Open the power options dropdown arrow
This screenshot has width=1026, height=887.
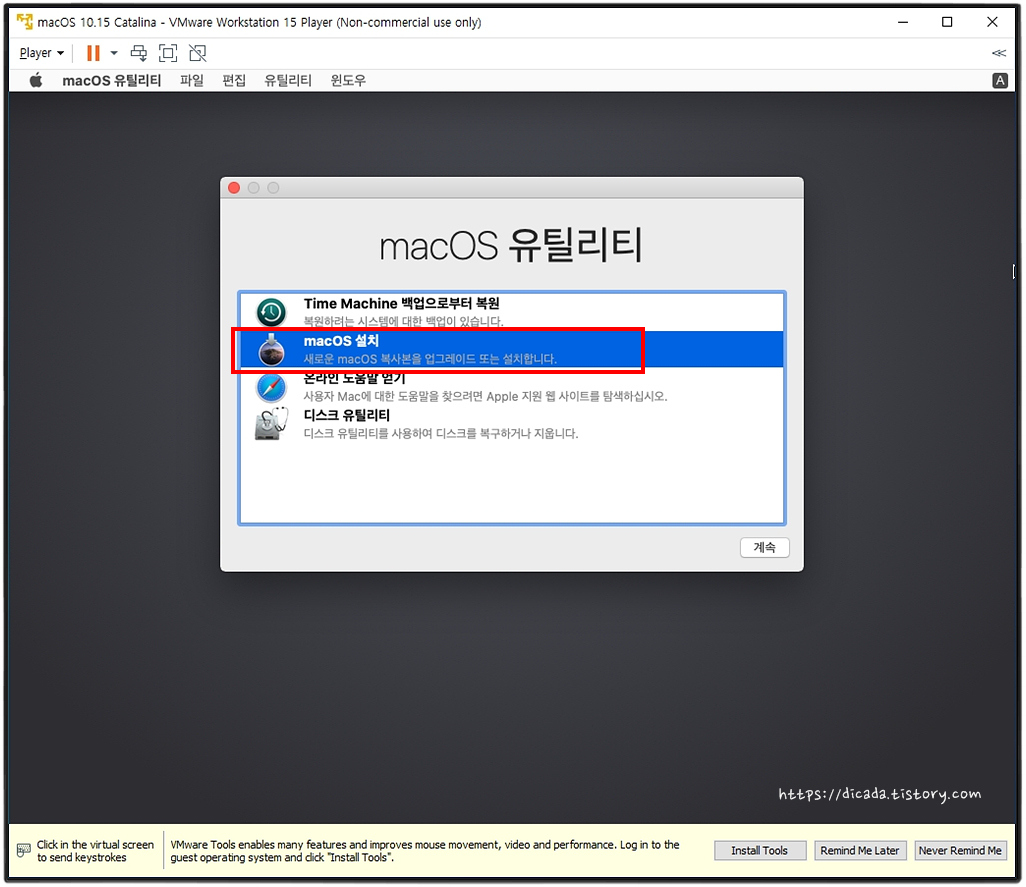point(114,53)
